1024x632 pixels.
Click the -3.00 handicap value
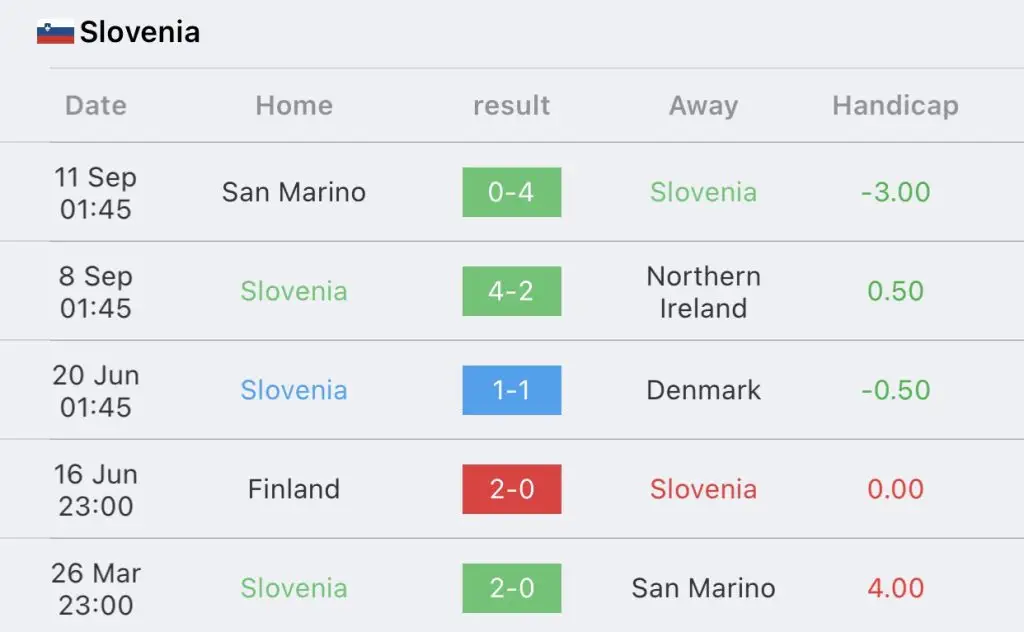[x=895, y=192]
